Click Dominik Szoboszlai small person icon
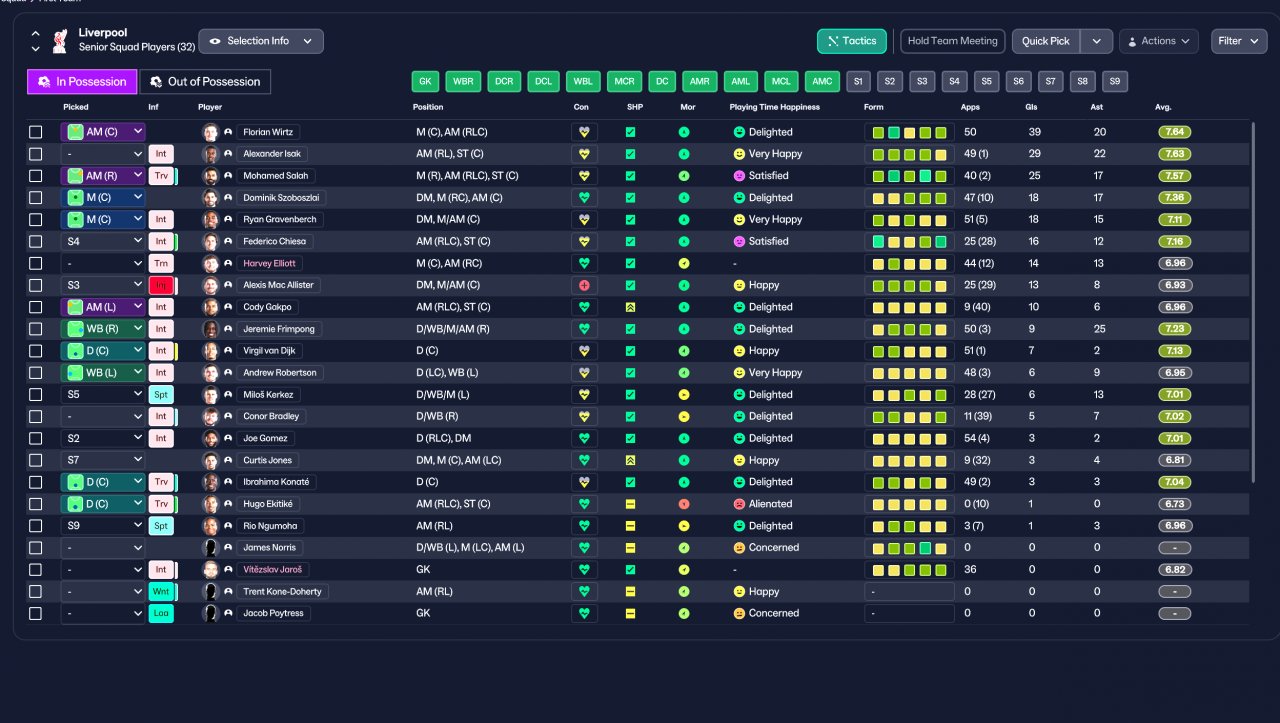 click(228, 198)
